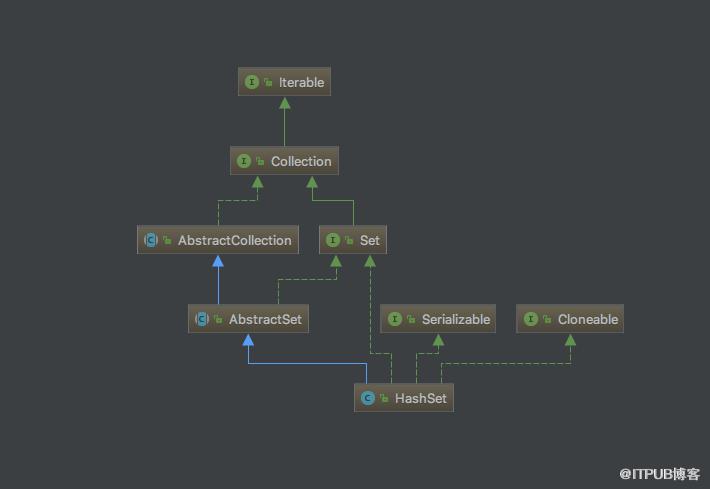Click the HashSet label text
710x489 pixels.
421,398
